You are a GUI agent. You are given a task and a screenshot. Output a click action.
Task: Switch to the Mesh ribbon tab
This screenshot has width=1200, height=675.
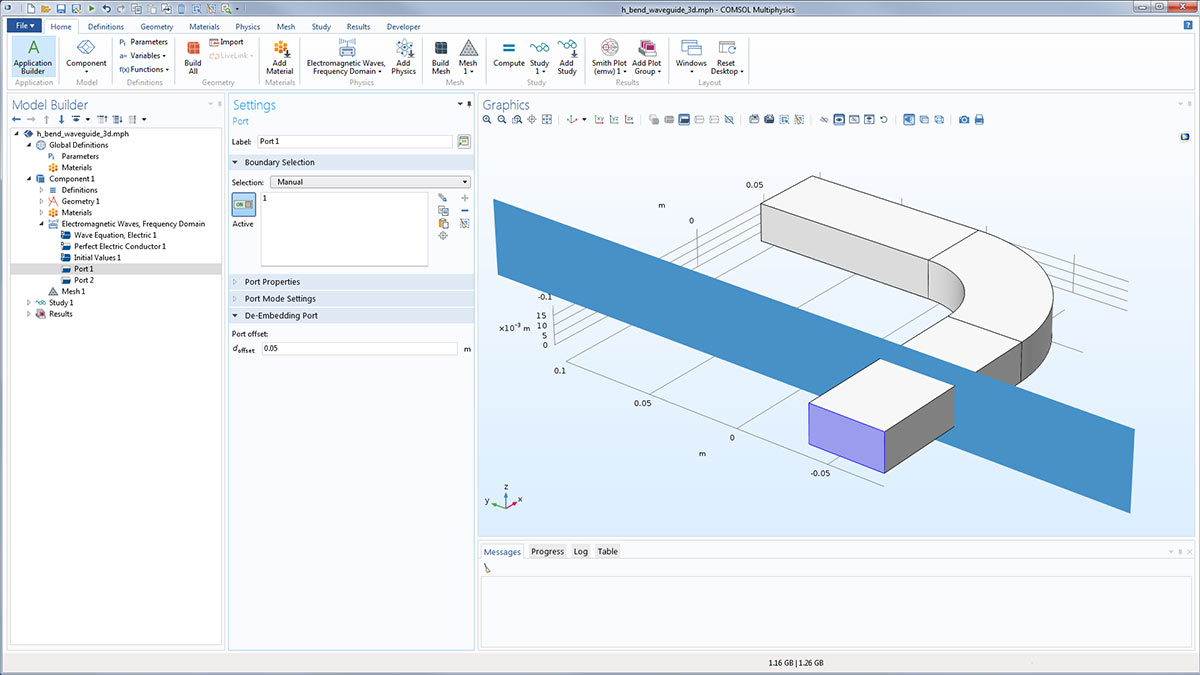tap(288, 27)
